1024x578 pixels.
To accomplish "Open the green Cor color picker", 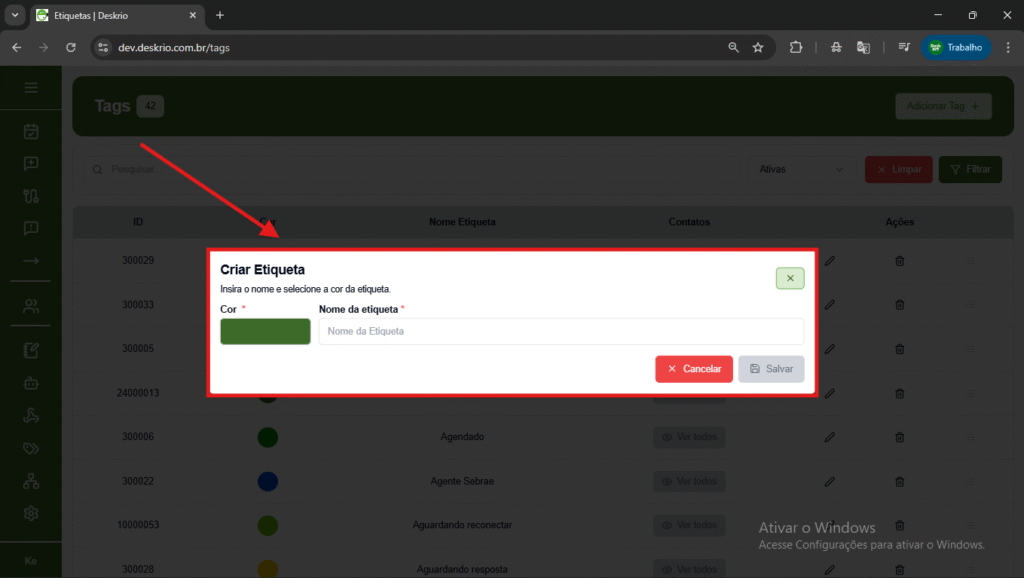I will (x=265, y=331).
